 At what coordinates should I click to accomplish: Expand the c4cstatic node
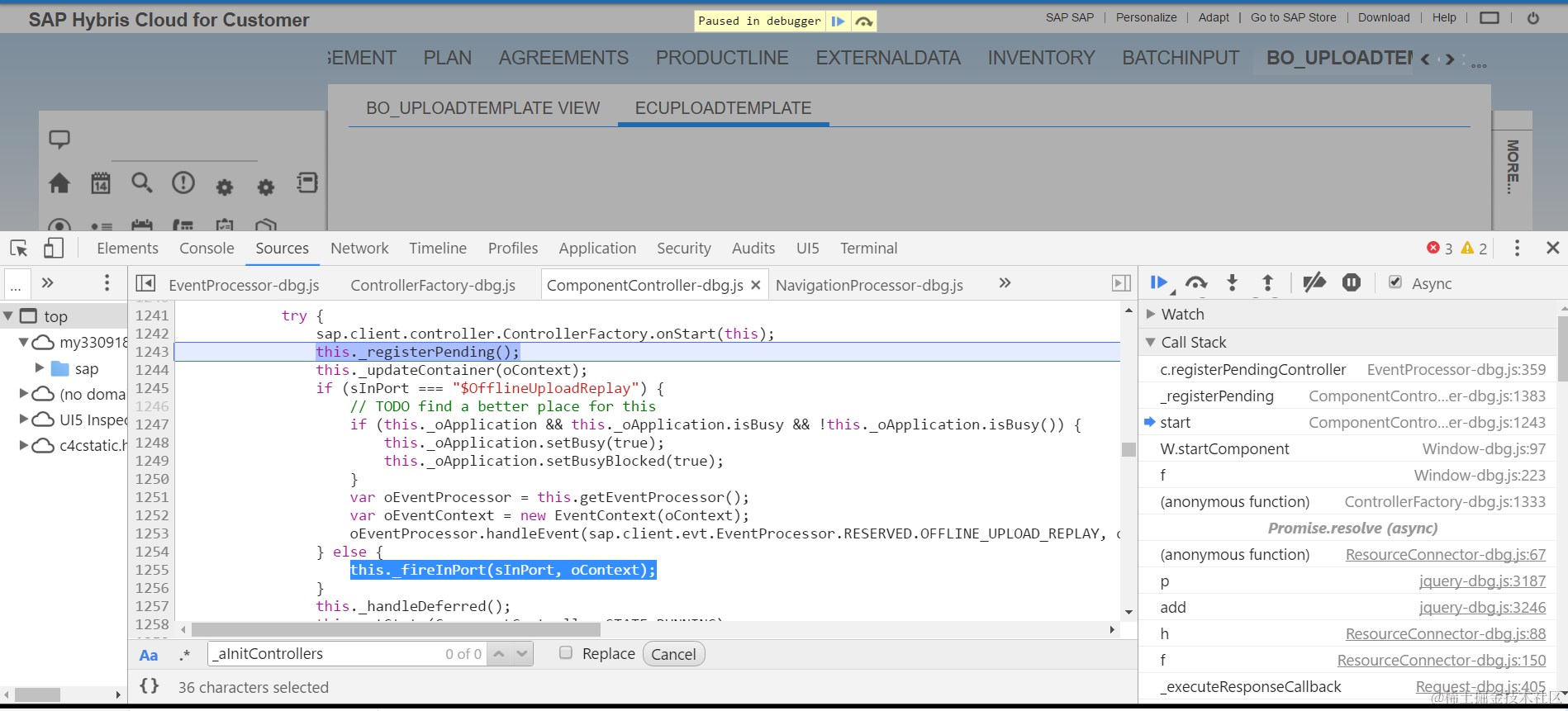point(24,445)
